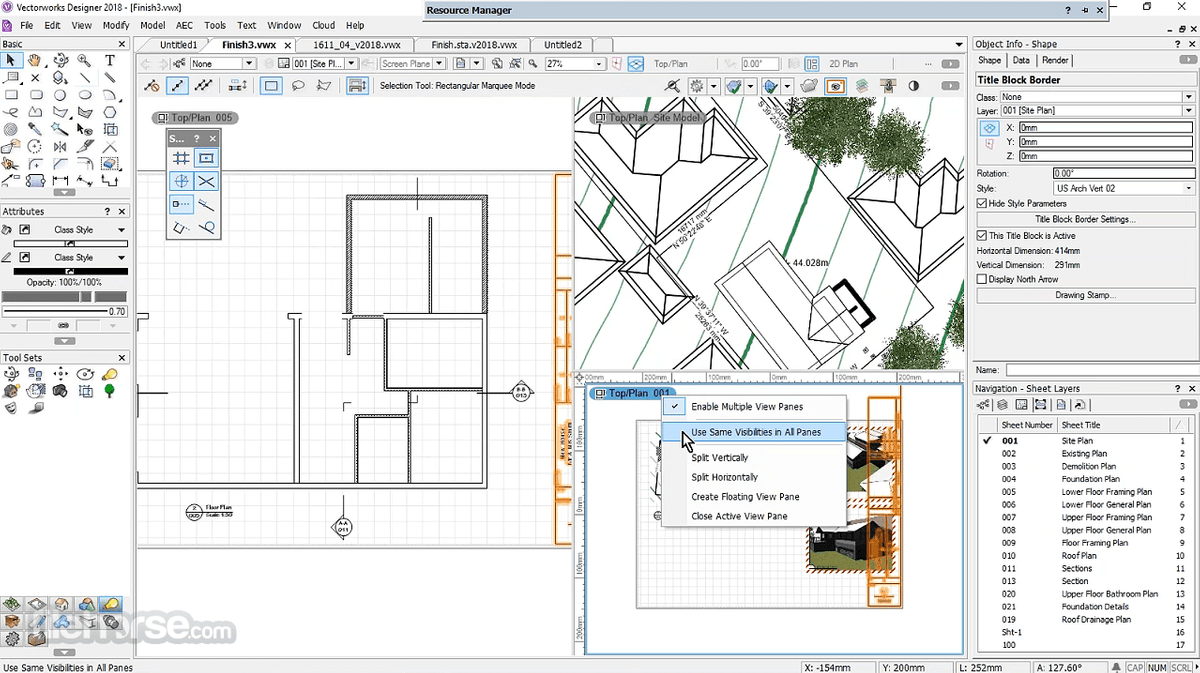This screenshot has height=673, width=1200.
Task: Select the Flyover rotation tool
Action: tap(60, 60)
